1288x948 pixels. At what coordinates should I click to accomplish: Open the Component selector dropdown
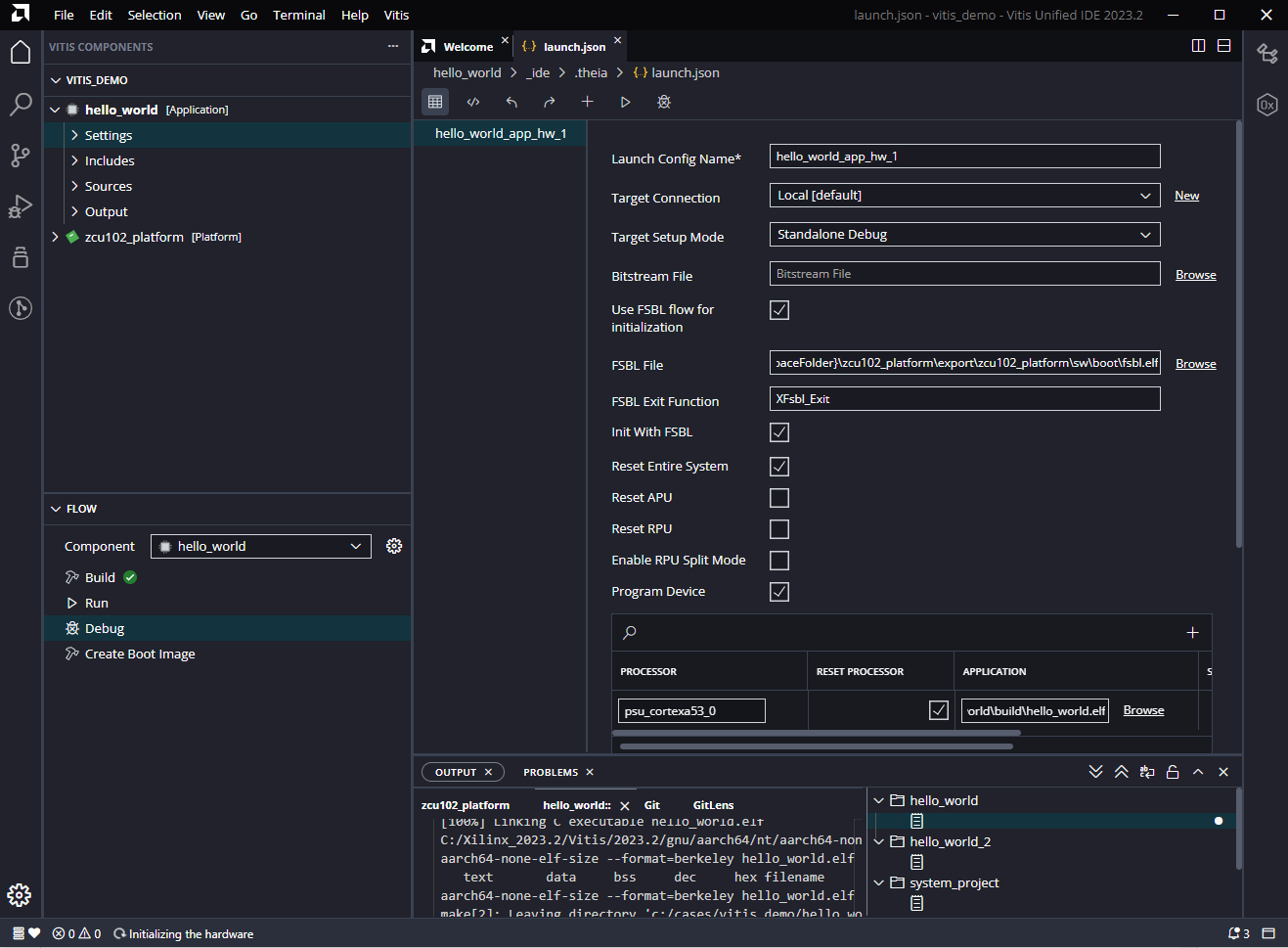point(261,546)
